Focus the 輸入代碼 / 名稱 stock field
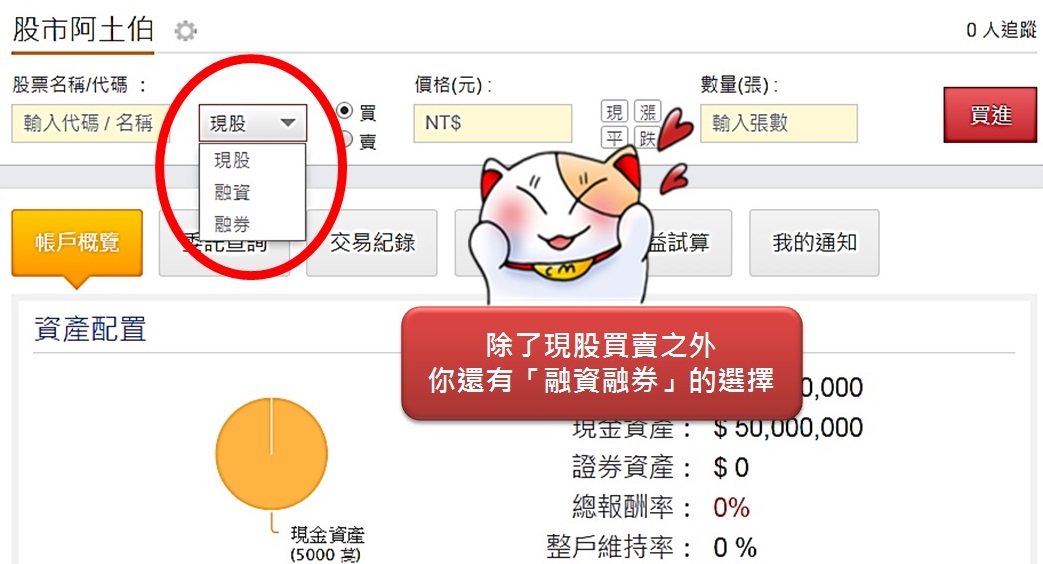Screen dimensions: 1043x564 tap(90, 123)
